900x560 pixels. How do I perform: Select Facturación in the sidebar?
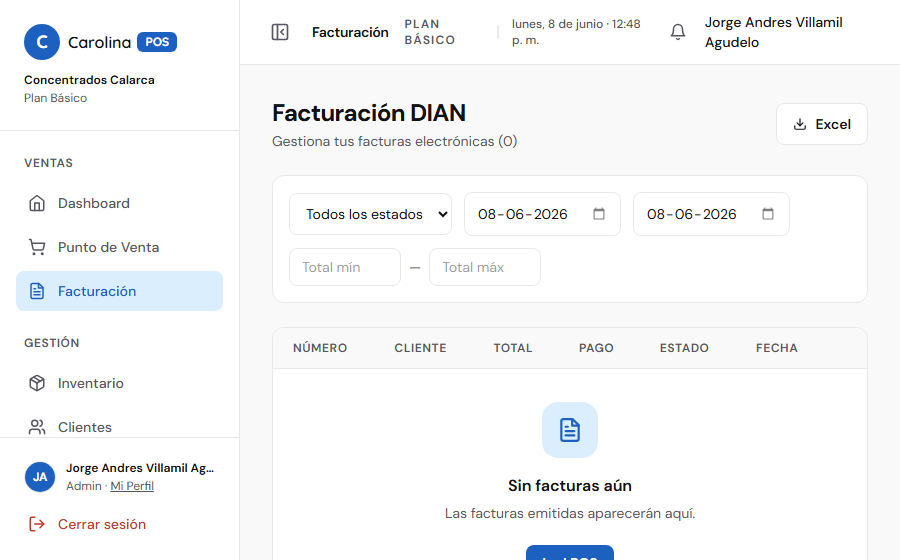(119, 291)
